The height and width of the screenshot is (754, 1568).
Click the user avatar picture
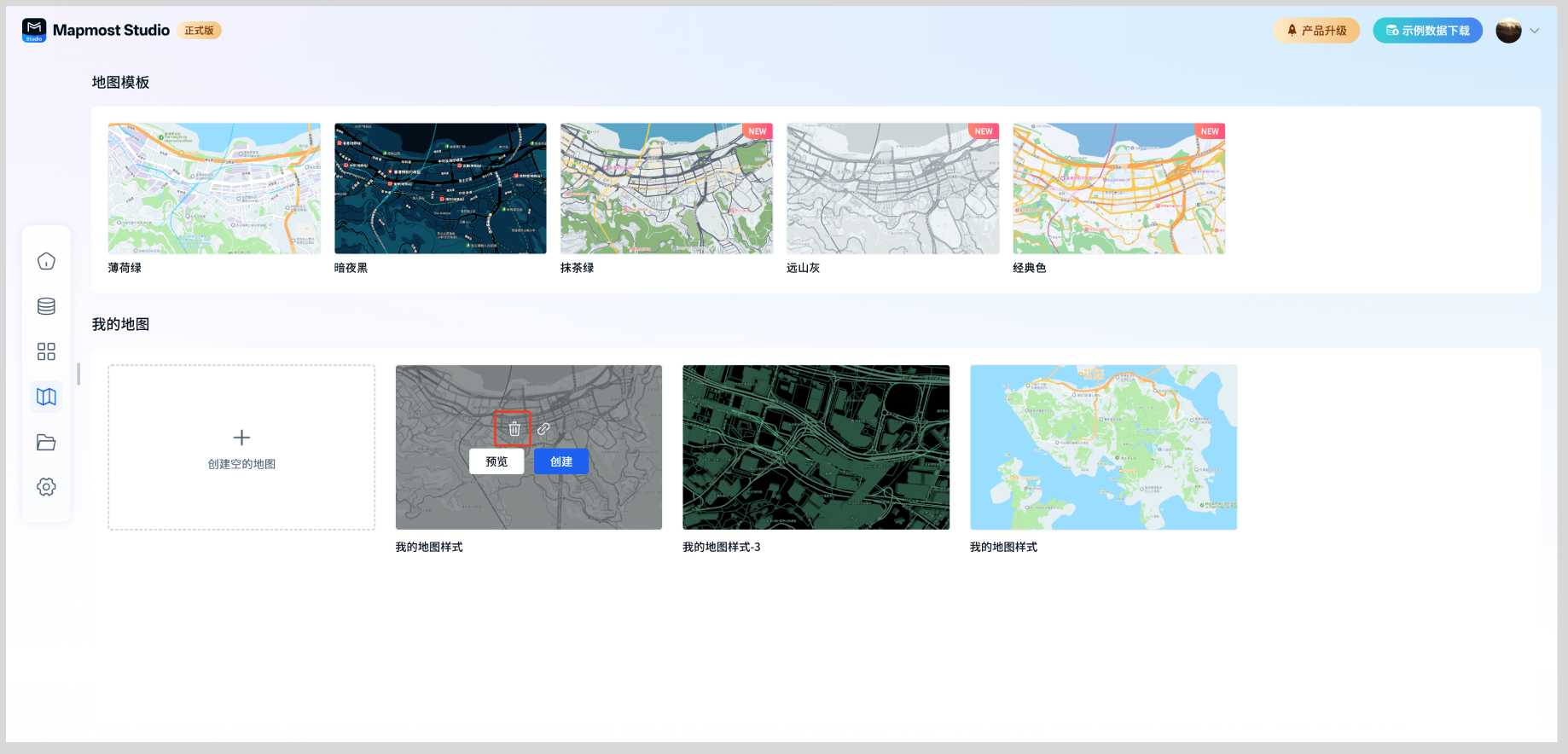pos(1508,31)
